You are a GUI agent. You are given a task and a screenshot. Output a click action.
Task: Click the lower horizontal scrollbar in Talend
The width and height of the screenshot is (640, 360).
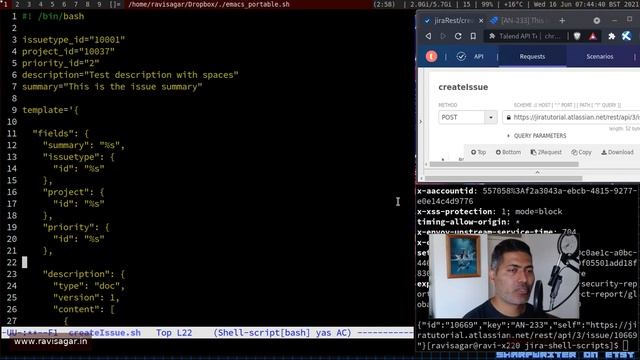[x=503, y=178]
